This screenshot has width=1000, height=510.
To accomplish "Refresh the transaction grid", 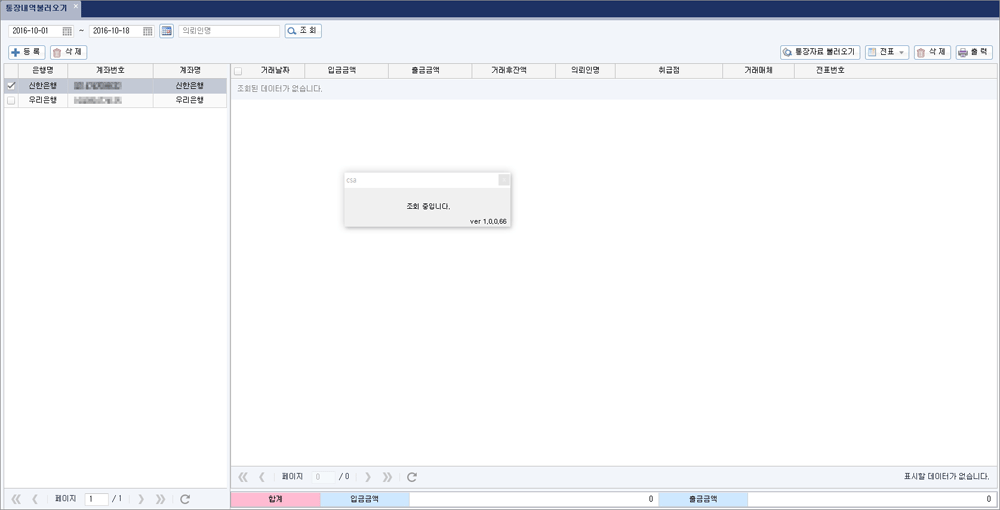I will click(x=412, y=477).
